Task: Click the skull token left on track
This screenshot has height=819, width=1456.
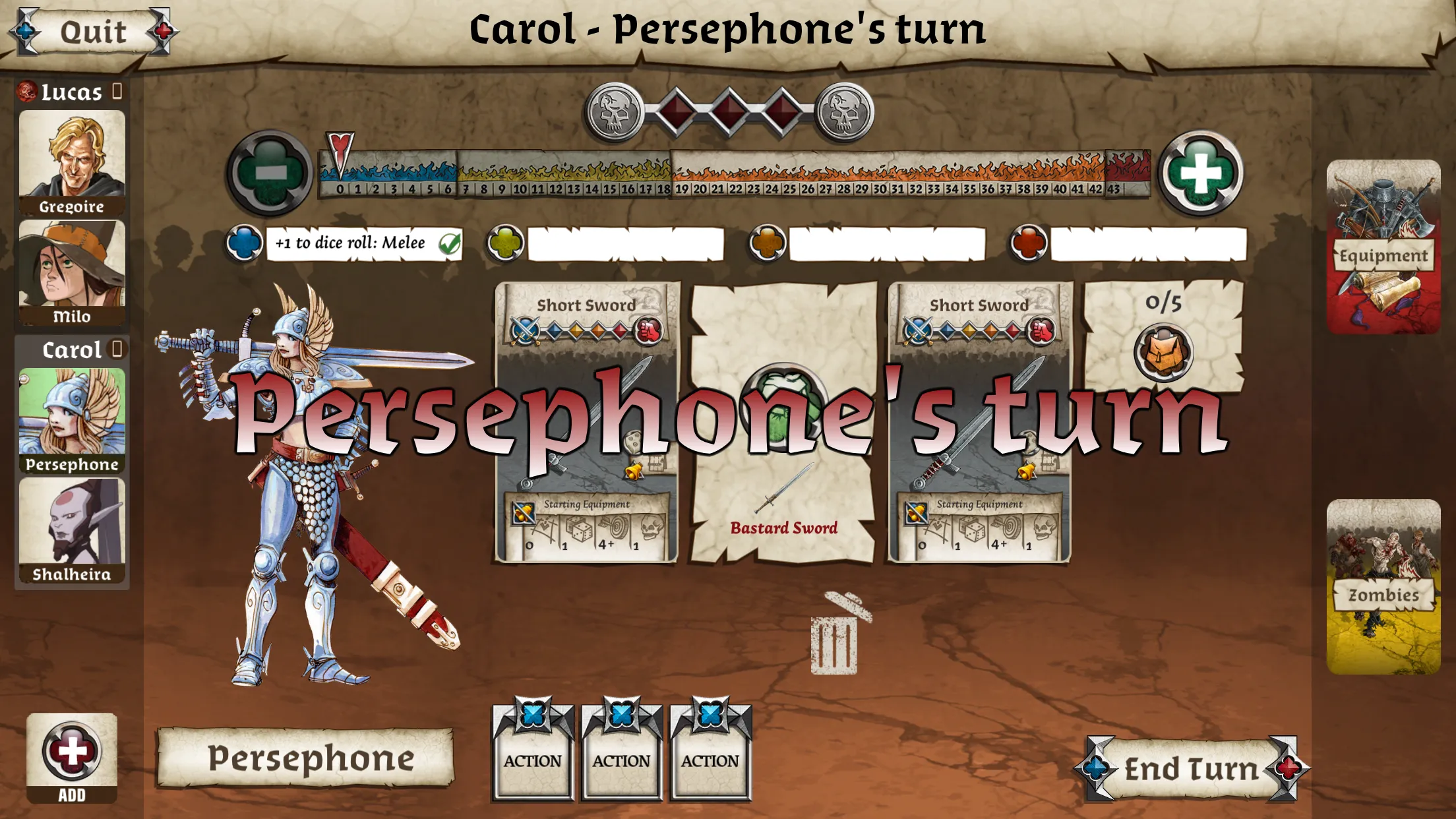Action: [613, 112]
